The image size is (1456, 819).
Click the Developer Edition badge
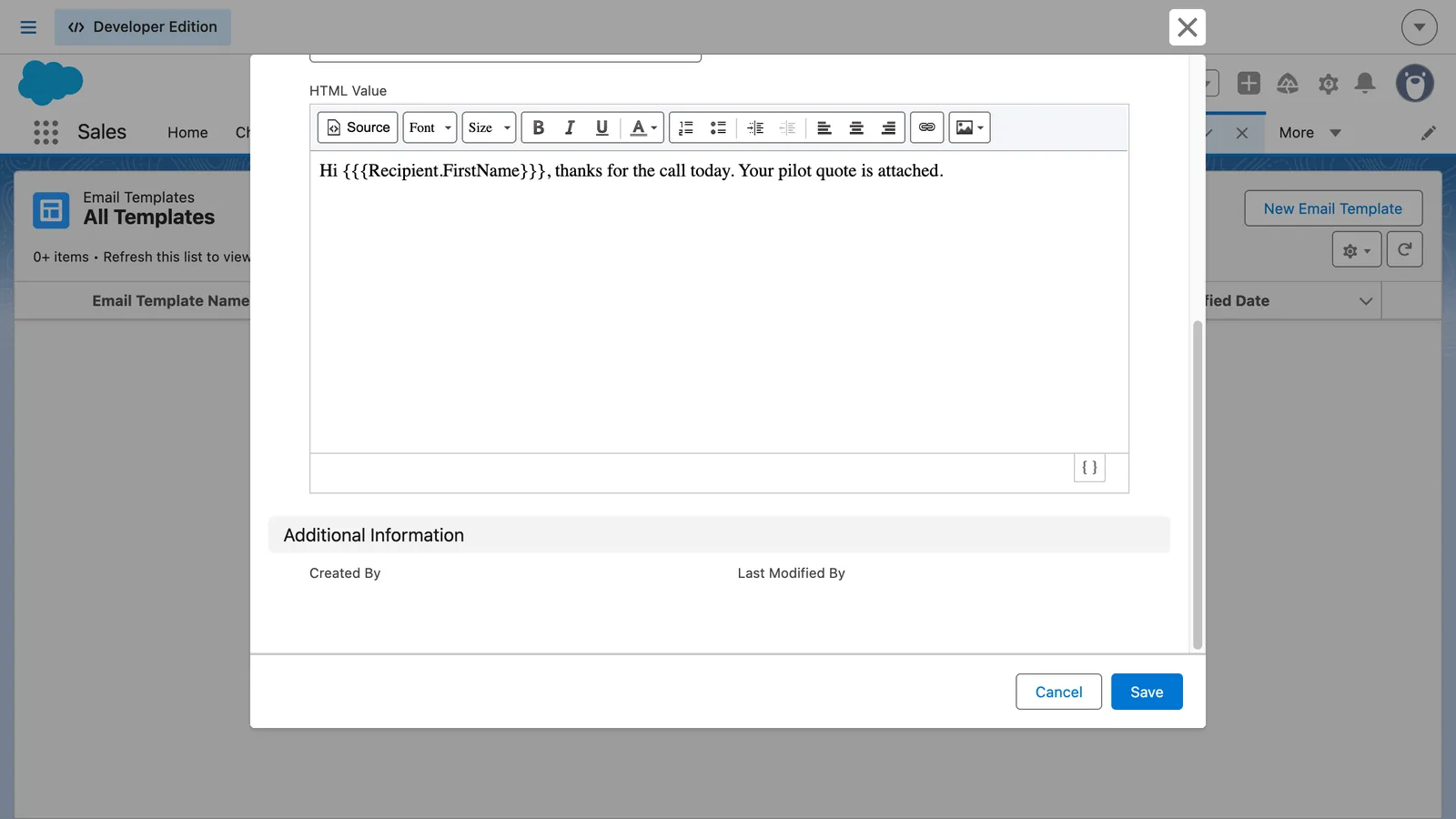(x=143, y=27)
